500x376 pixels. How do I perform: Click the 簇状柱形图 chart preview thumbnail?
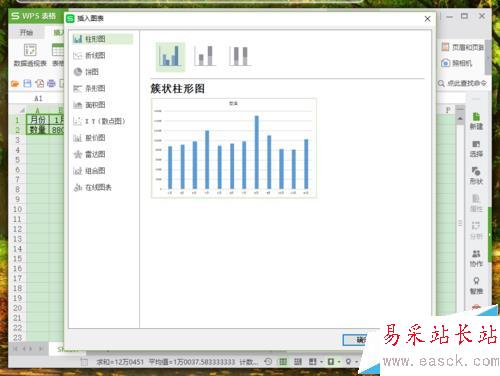pos(234,148)
